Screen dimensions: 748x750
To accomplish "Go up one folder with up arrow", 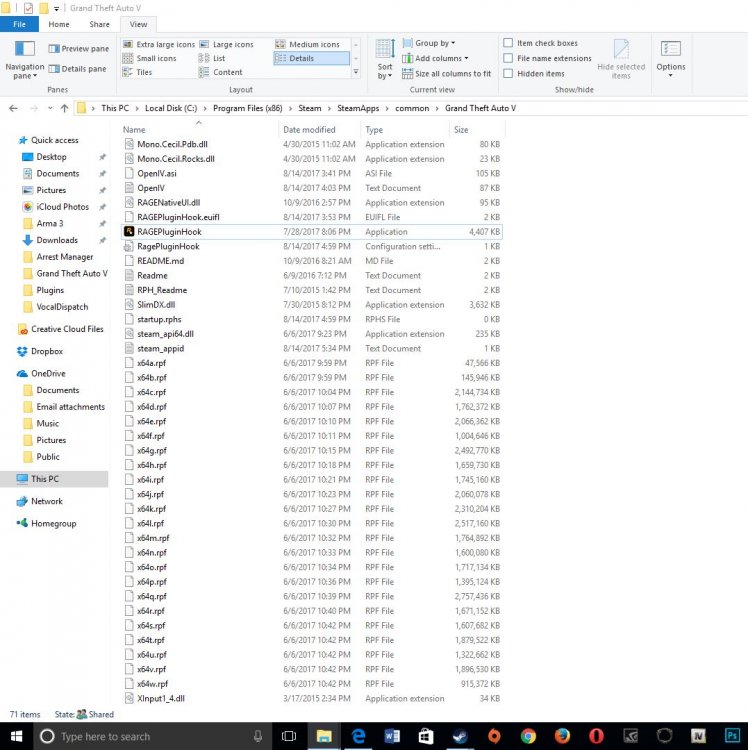I will click(x=64, y=107).
